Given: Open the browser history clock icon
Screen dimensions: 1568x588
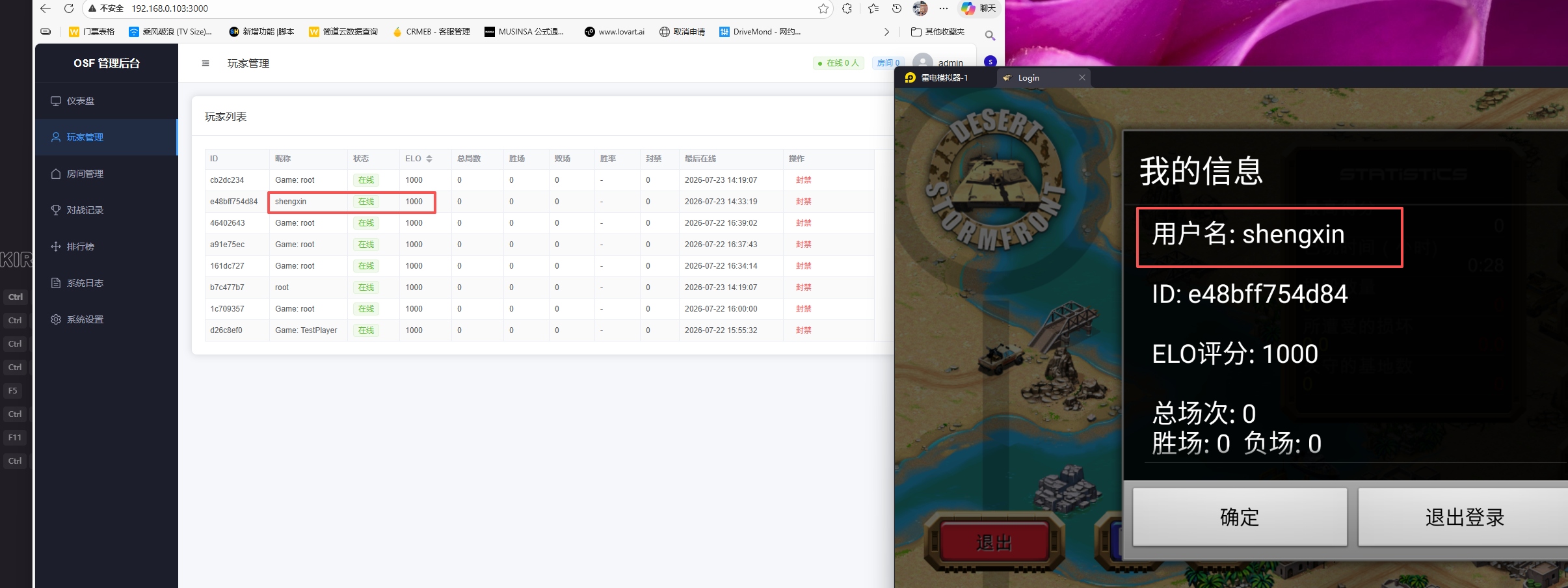Looking at the screenshot, I should coord(897,8).
